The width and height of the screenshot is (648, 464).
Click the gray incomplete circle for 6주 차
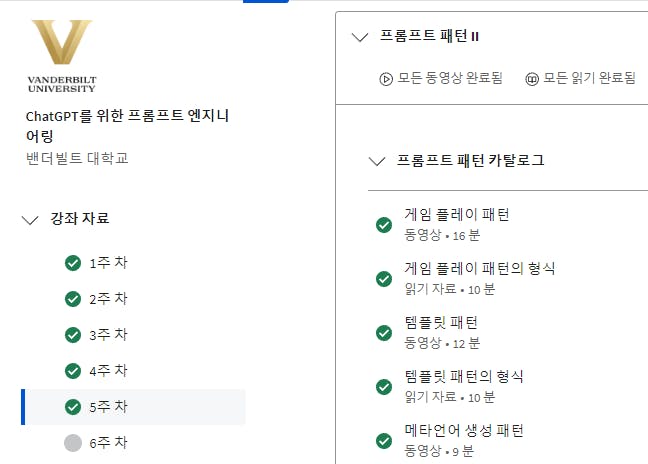pos(73,443)
